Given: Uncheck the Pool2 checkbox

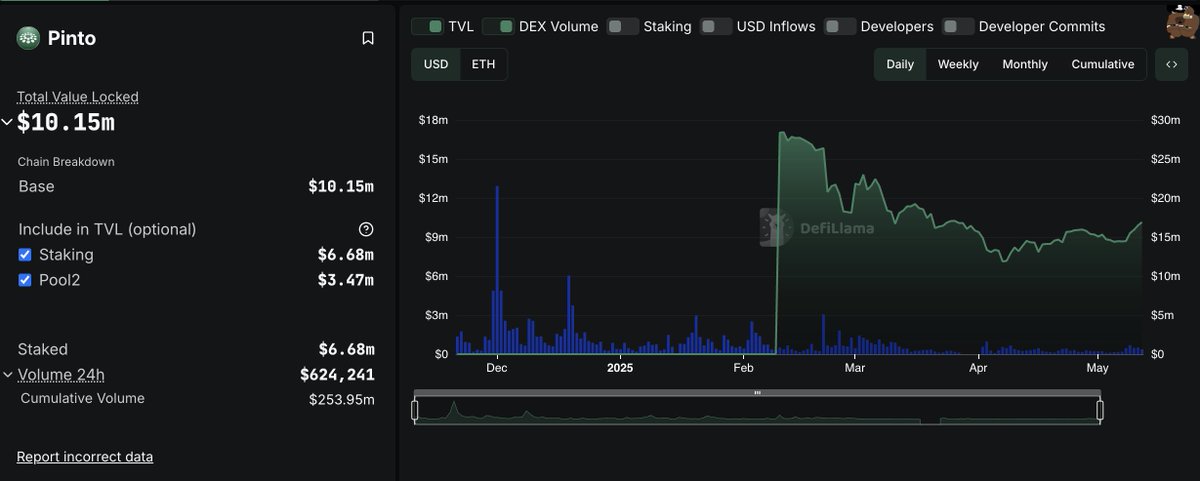Looking at the screenshot, I should pyautogui.click(x=25, y=280).
